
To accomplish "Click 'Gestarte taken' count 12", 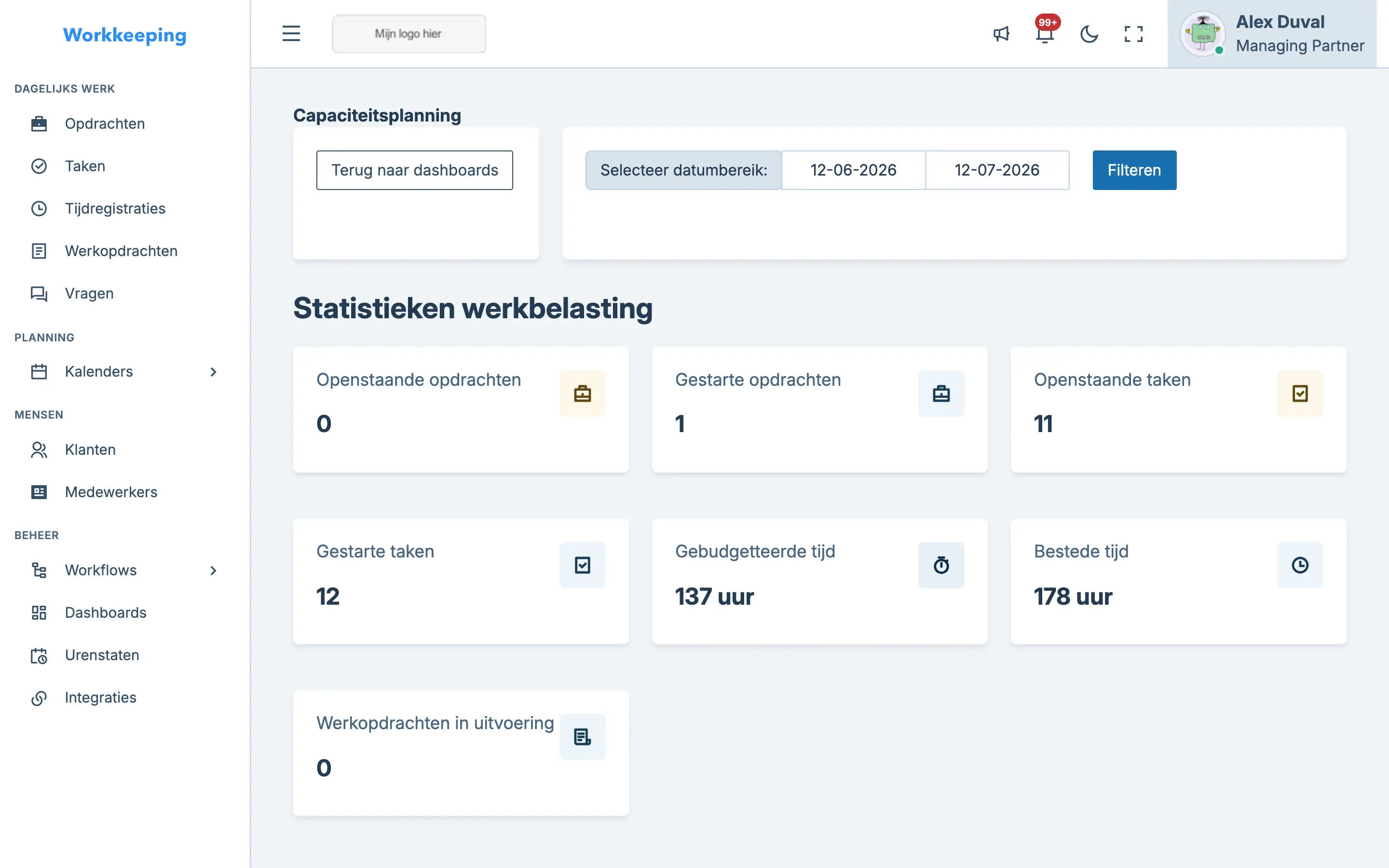I will click(328, 597).
